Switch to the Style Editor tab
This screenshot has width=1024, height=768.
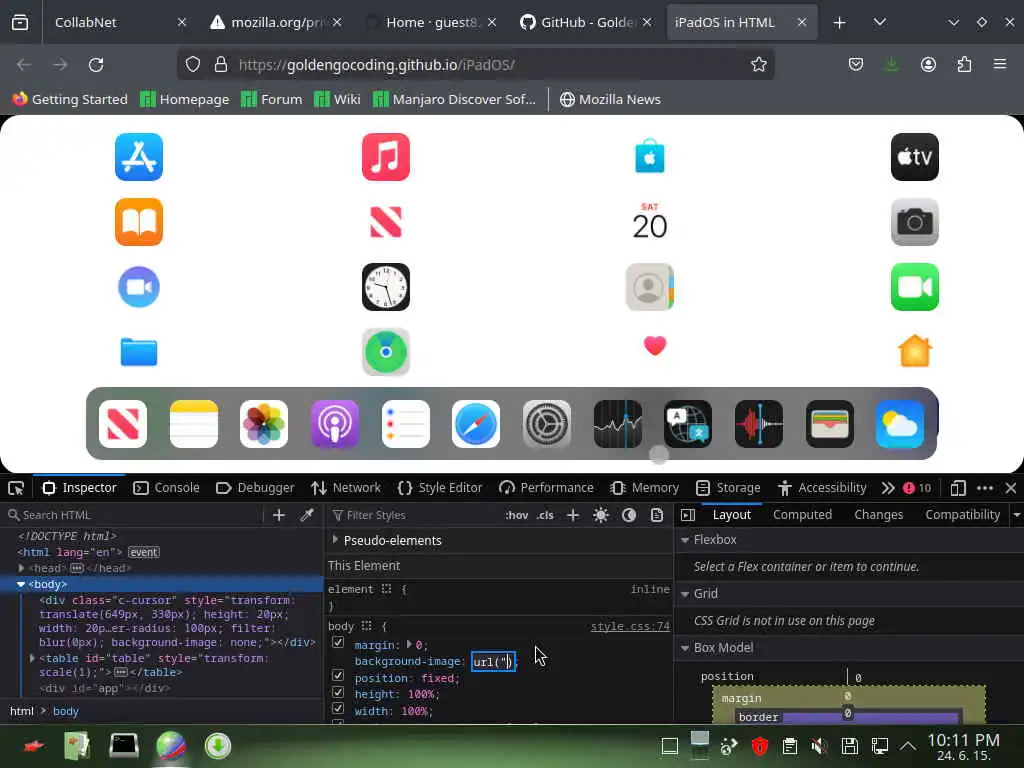(x=440, y=488)
